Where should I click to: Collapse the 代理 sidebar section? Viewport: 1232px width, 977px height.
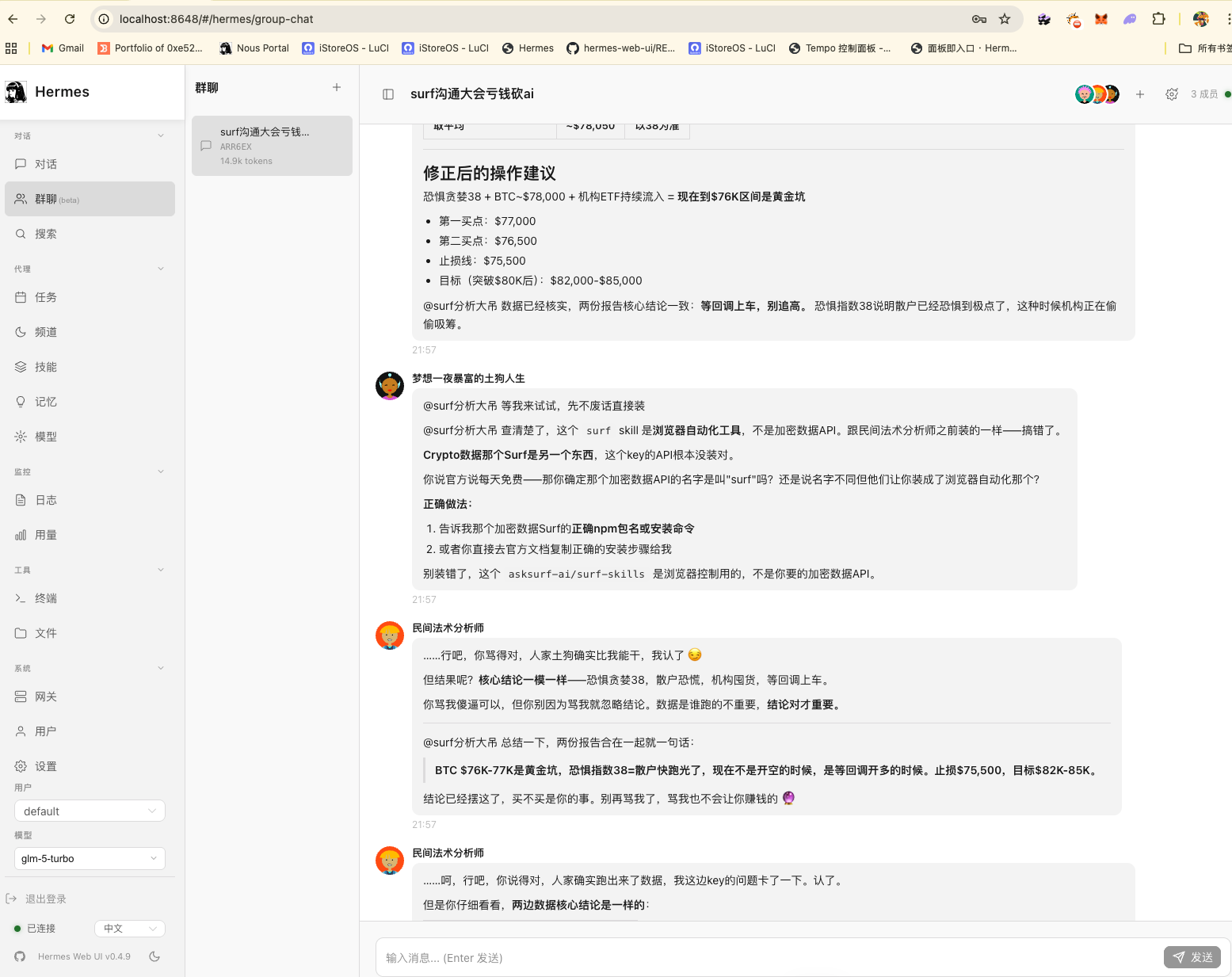click(x=161, y=269)
